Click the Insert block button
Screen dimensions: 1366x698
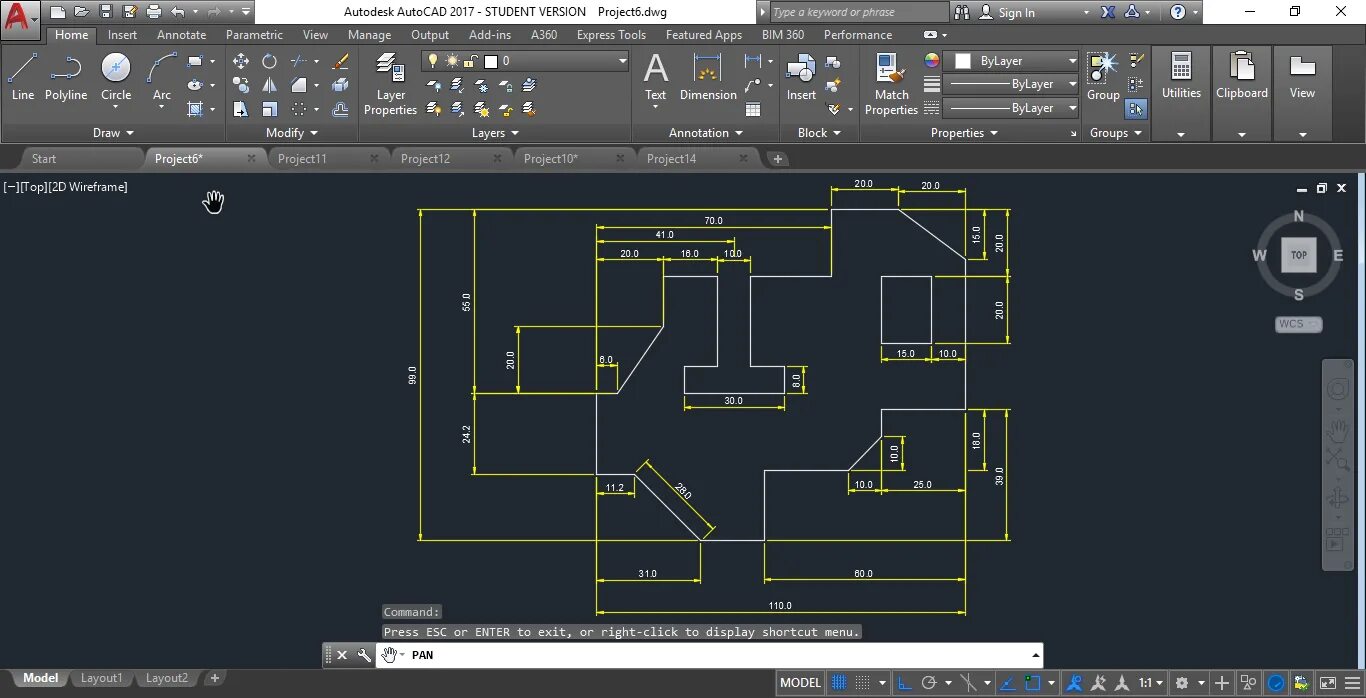(x=801, y=77)
